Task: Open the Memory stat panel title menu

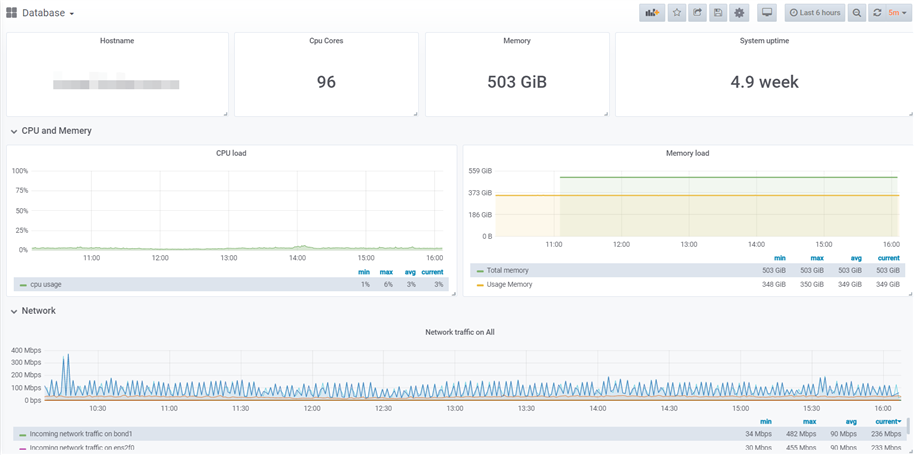Action: (517, 41)
